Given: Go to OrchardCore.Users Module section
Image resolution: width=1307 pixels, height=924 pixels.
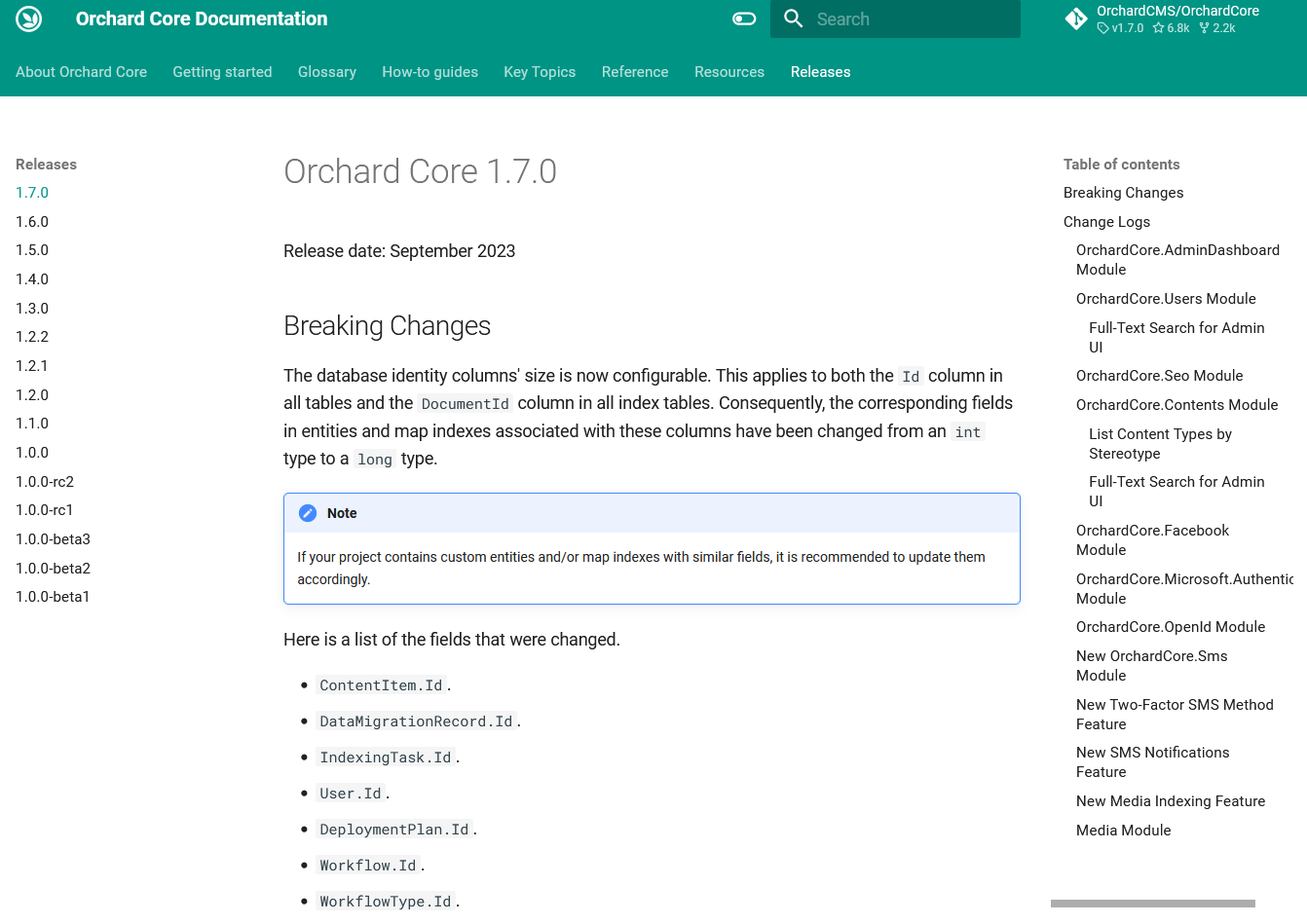Looking at the screenshot, I should point(1166,299).
